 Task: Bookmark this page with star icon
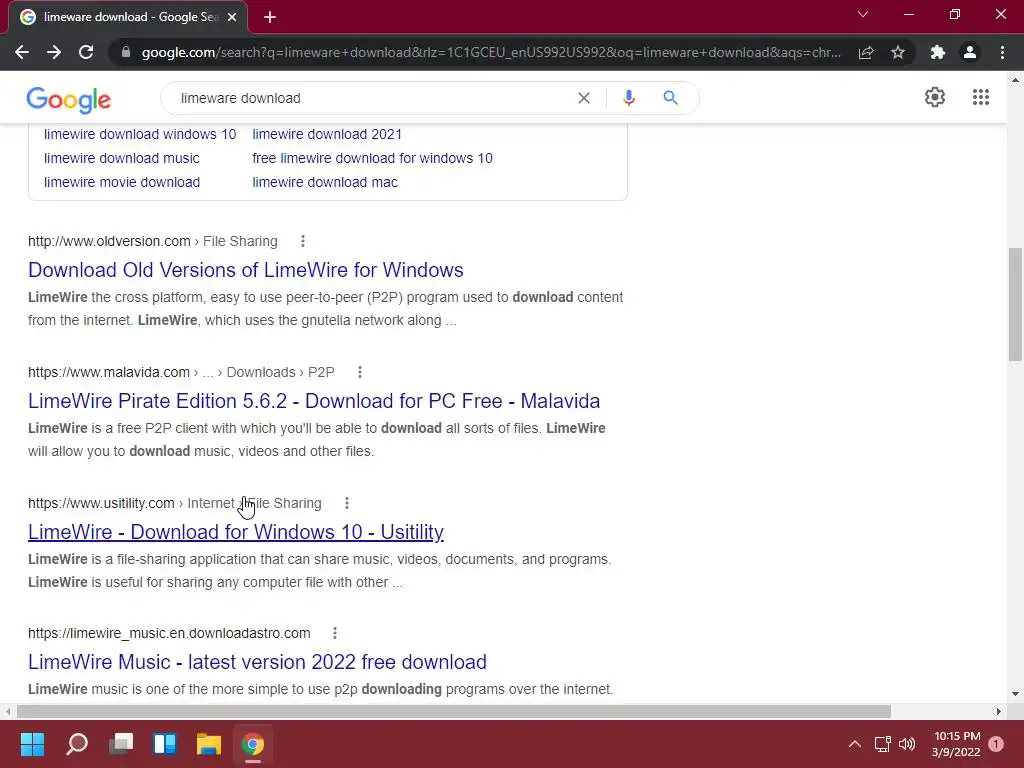tap(898, 52)
